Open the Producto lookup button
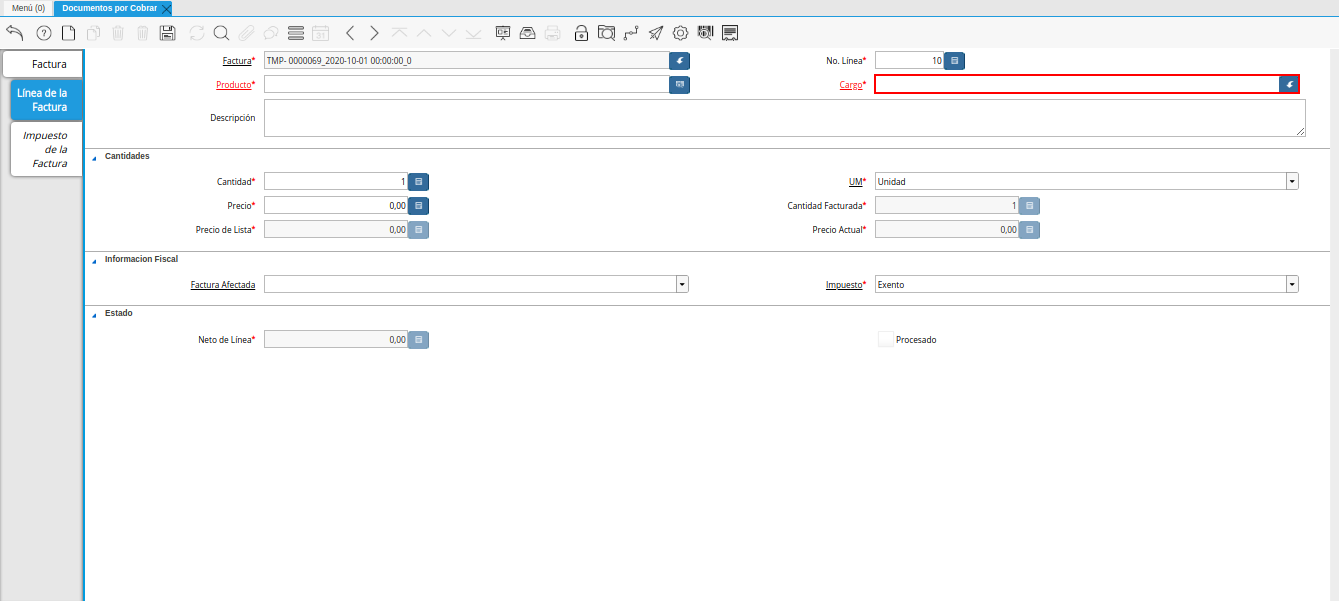The image size is (1339, 601). tap(680, 85)
